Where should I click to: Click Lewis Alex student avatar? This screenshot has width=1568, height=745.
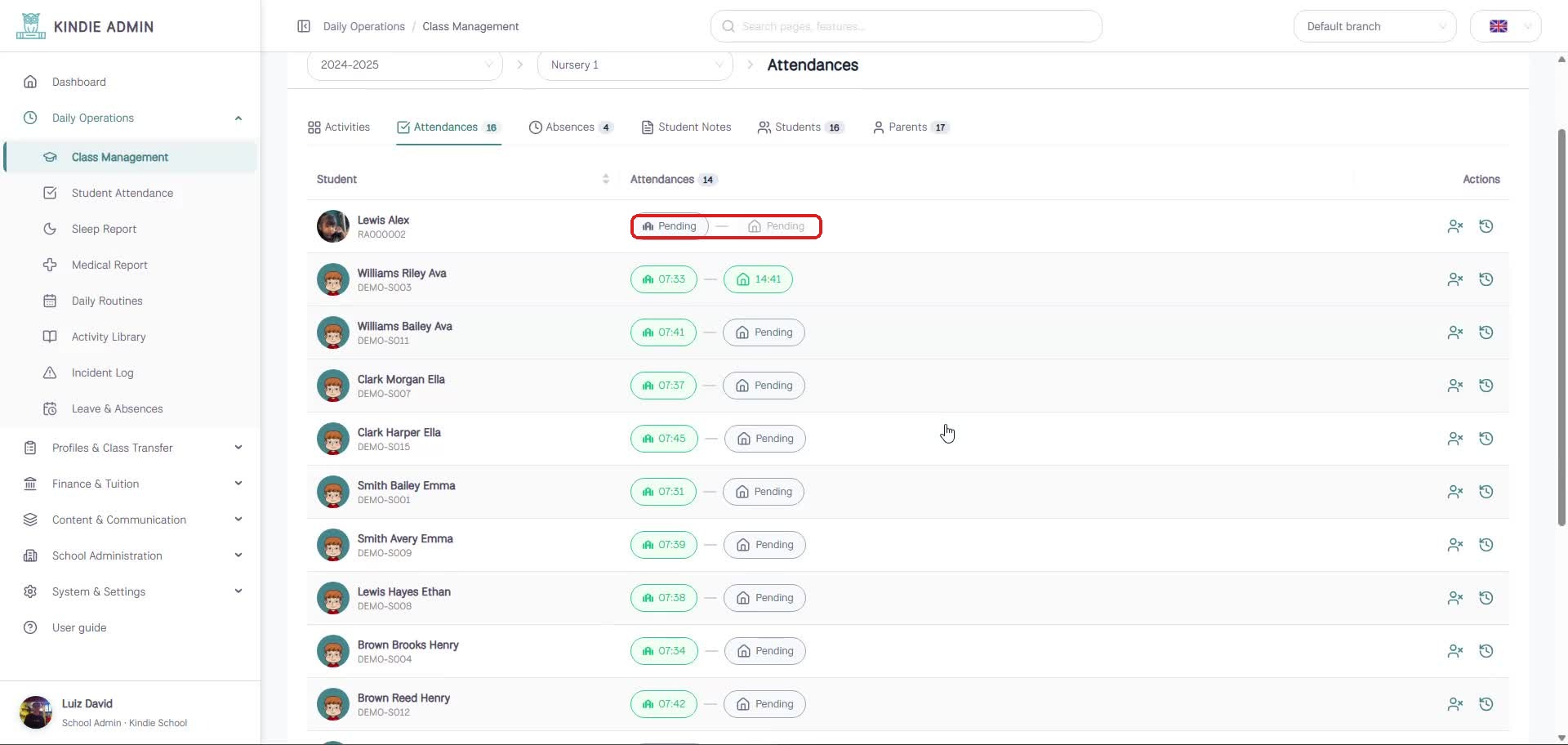coord(333,226)
